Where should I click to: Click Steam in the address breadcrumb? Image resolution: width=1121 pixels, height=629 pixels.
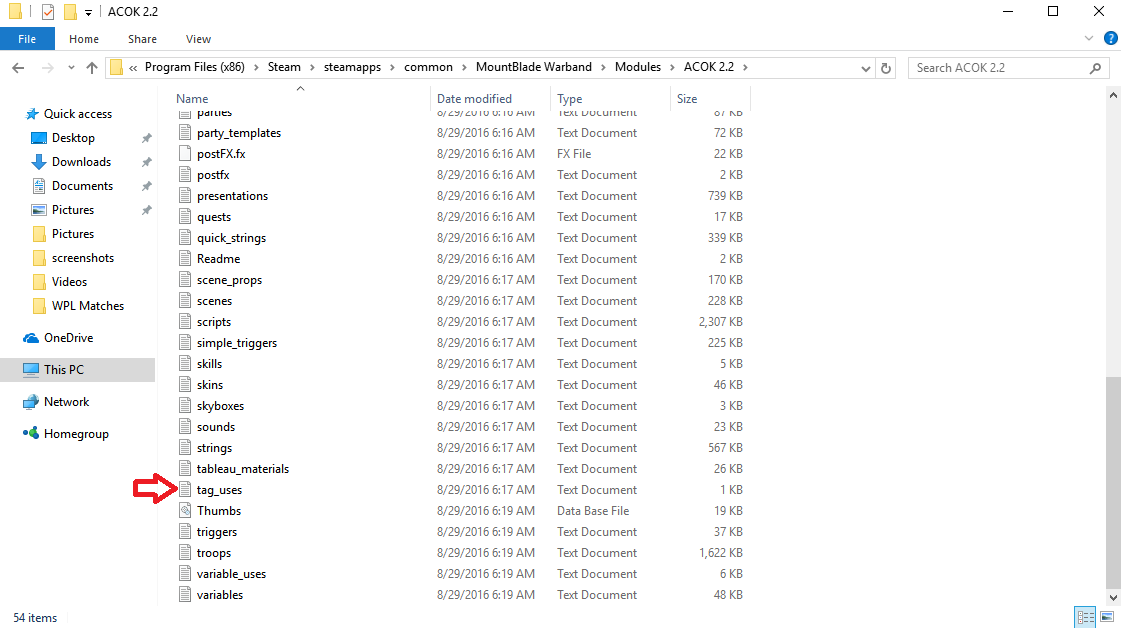284,67
